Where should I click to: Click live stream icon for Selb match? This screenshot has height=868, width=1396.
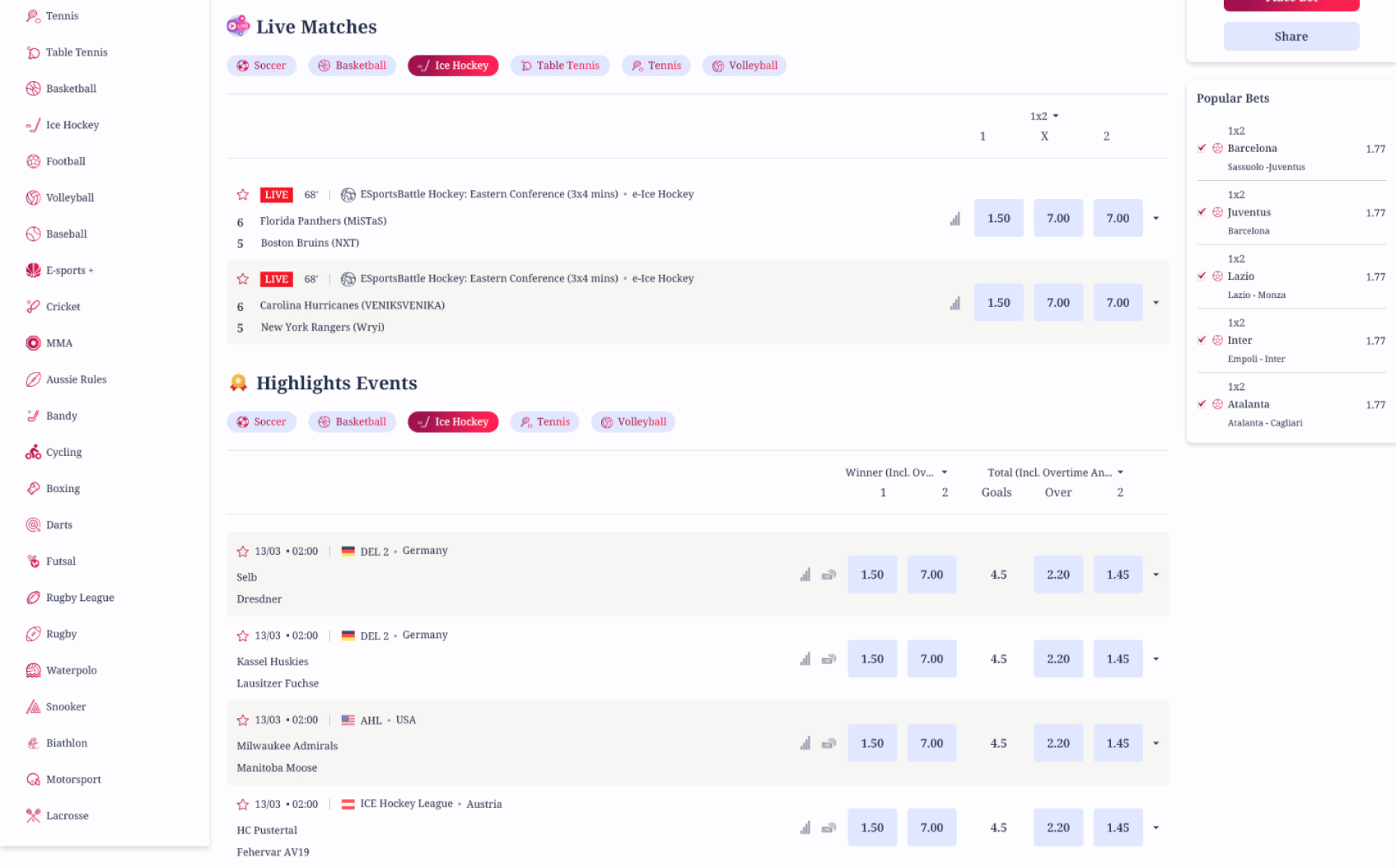[829, 575]
